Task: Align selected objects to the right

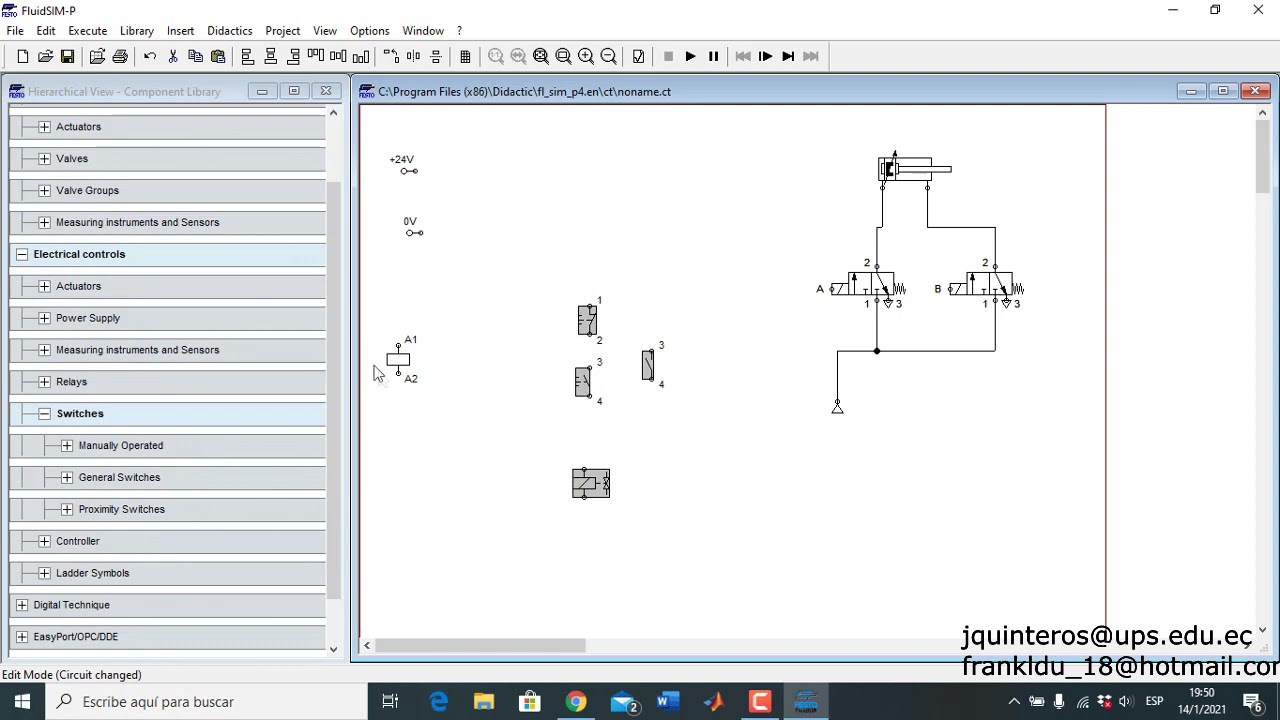Action: 293,57
